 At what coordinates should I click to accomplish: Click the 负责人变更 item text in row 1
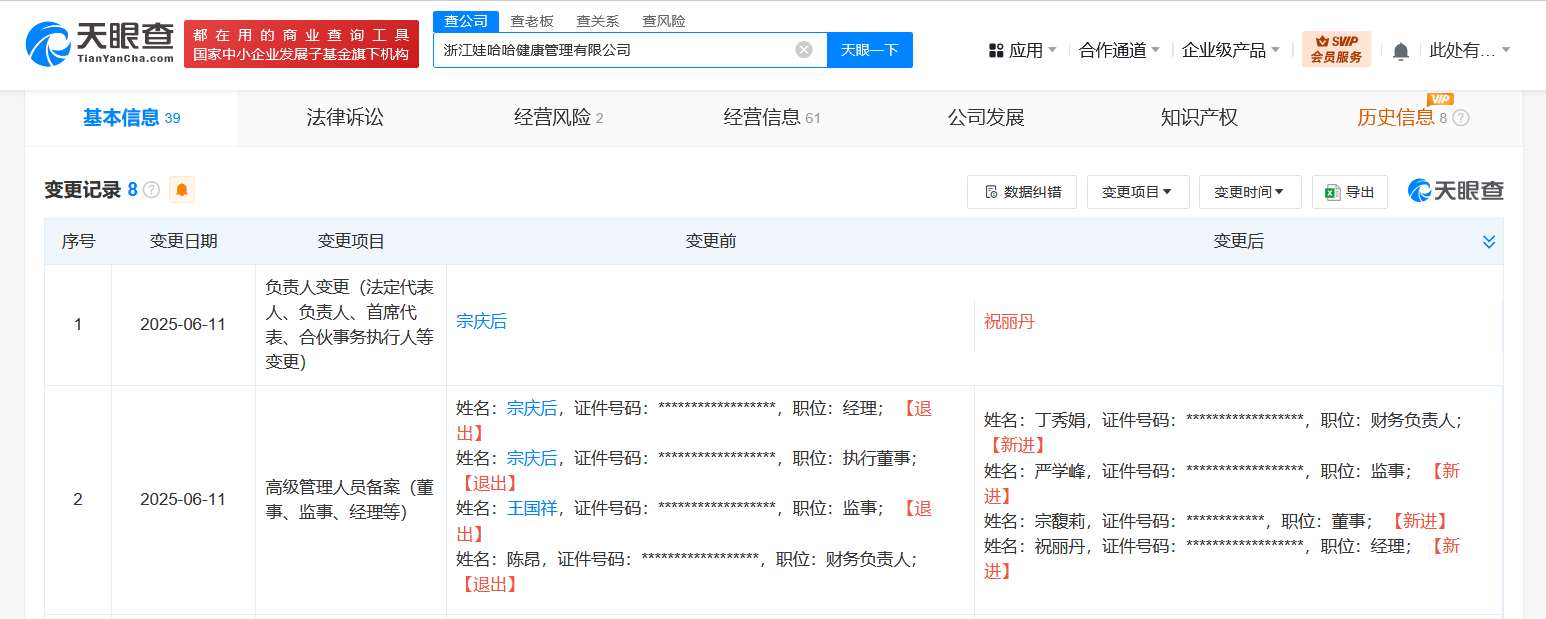click(x=350, y=325)
